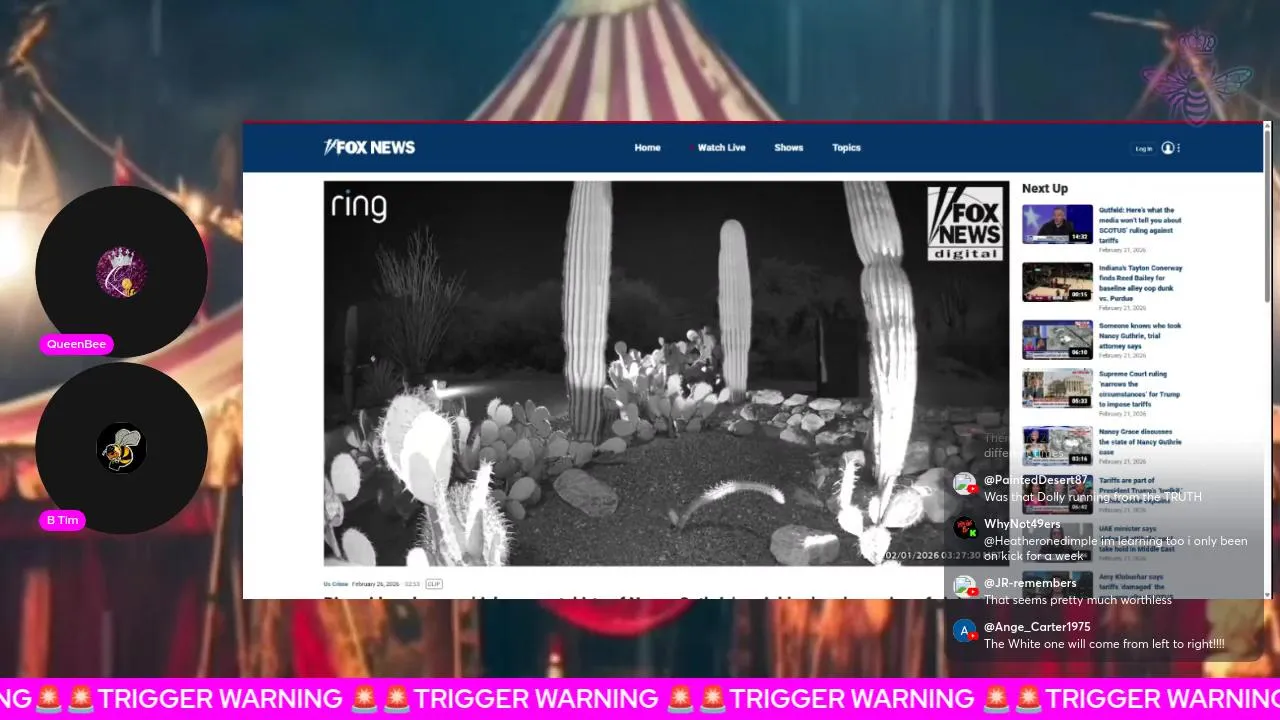Viewport: 1280px width, 720px height.
Task: Click the 'Next Up' heading
Action: click(1045, 188)
